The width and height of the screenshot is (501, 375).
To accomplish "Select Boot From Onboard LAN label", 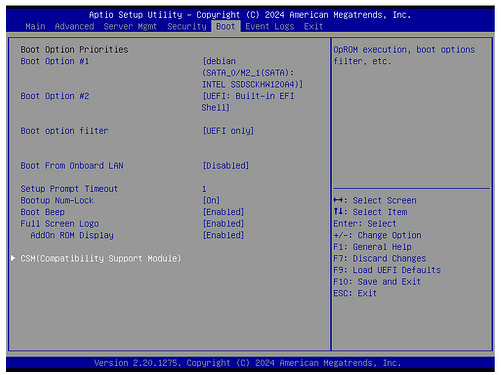I will click(72, 166).
